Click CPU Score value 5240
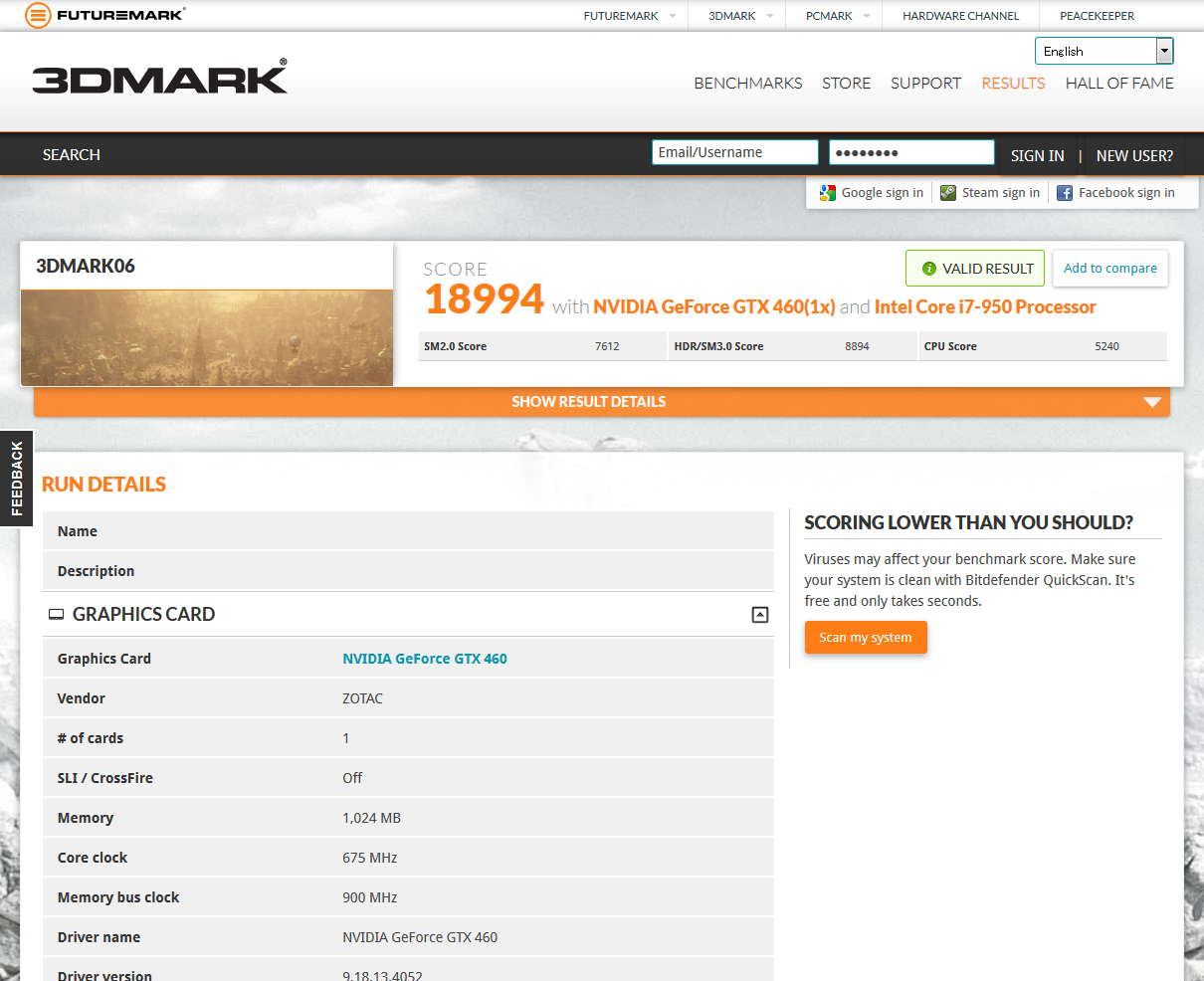Image resolution: width=1204 pixels, height=981 pixels. click(1106, 346)
